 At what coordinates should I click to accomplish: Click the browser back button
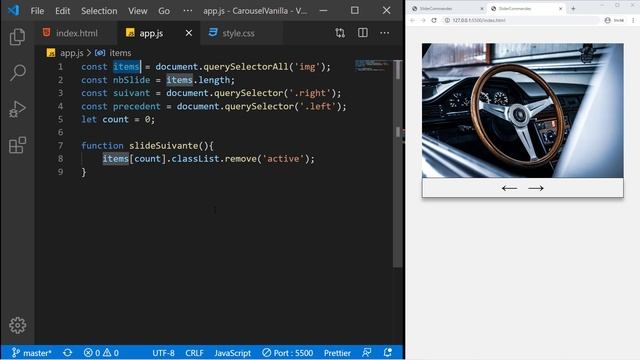(x=412, y=20)
